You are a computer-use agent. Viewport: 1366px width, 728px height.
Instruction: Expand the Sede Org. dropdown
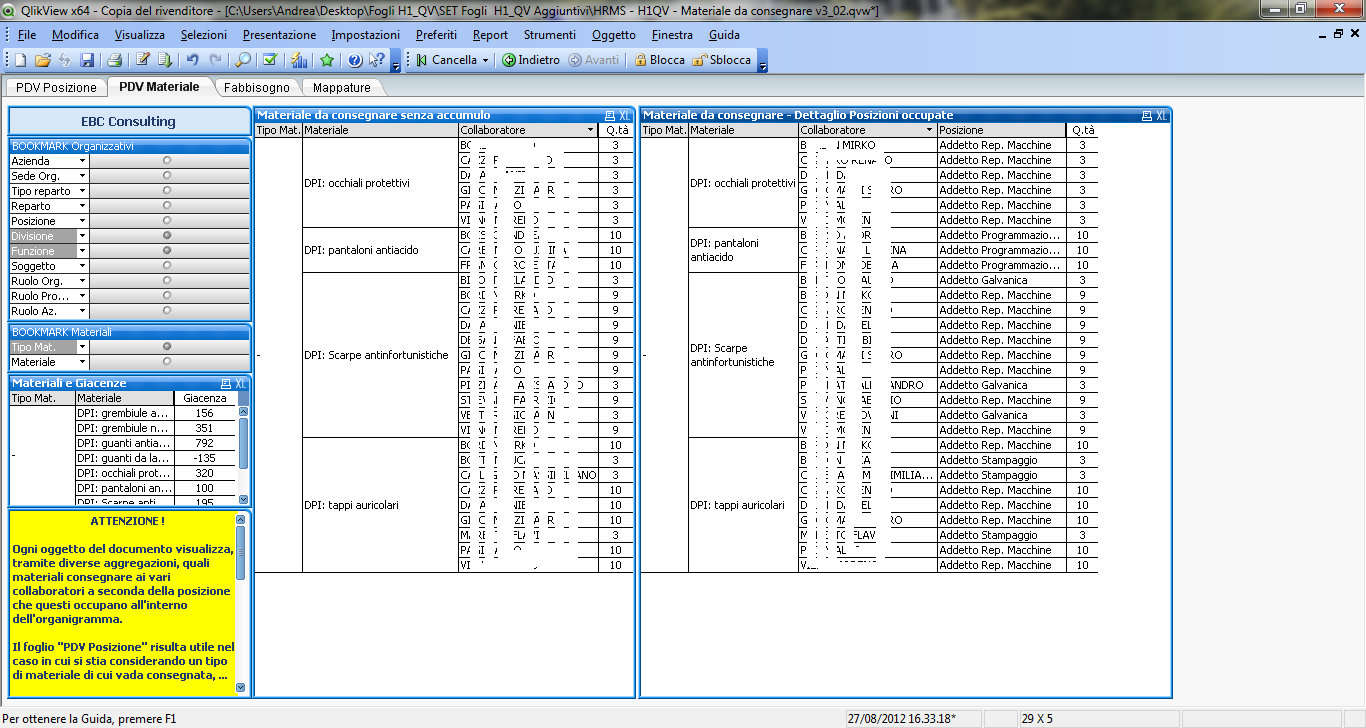(82, 176)
